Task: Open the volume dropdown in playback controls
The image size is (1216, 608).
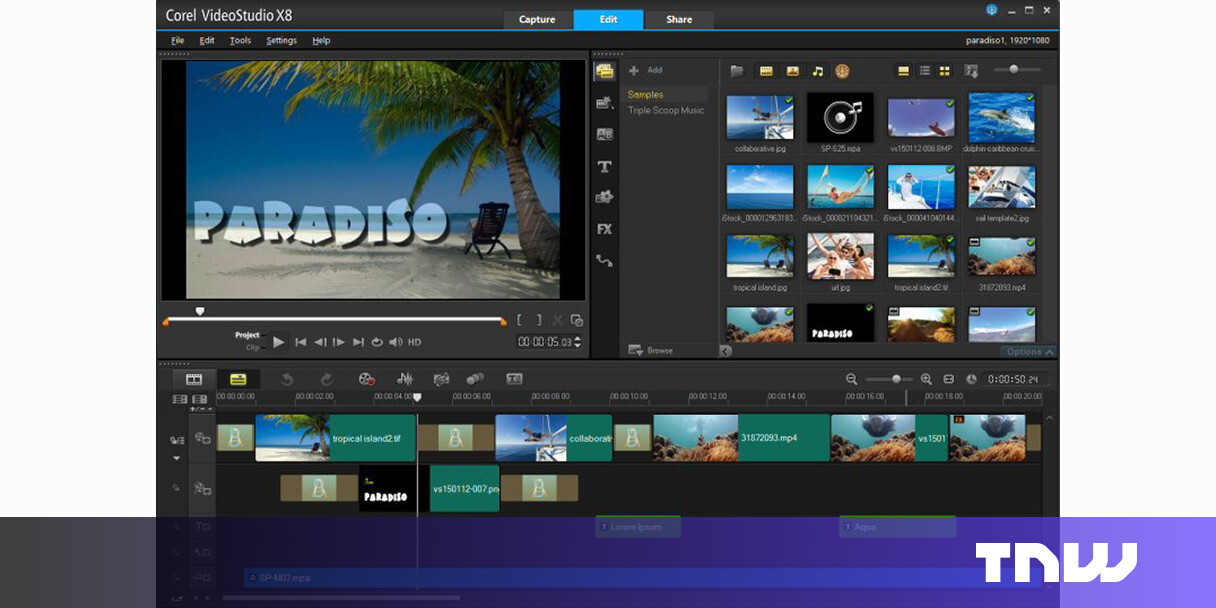Action: coord(394,342)
